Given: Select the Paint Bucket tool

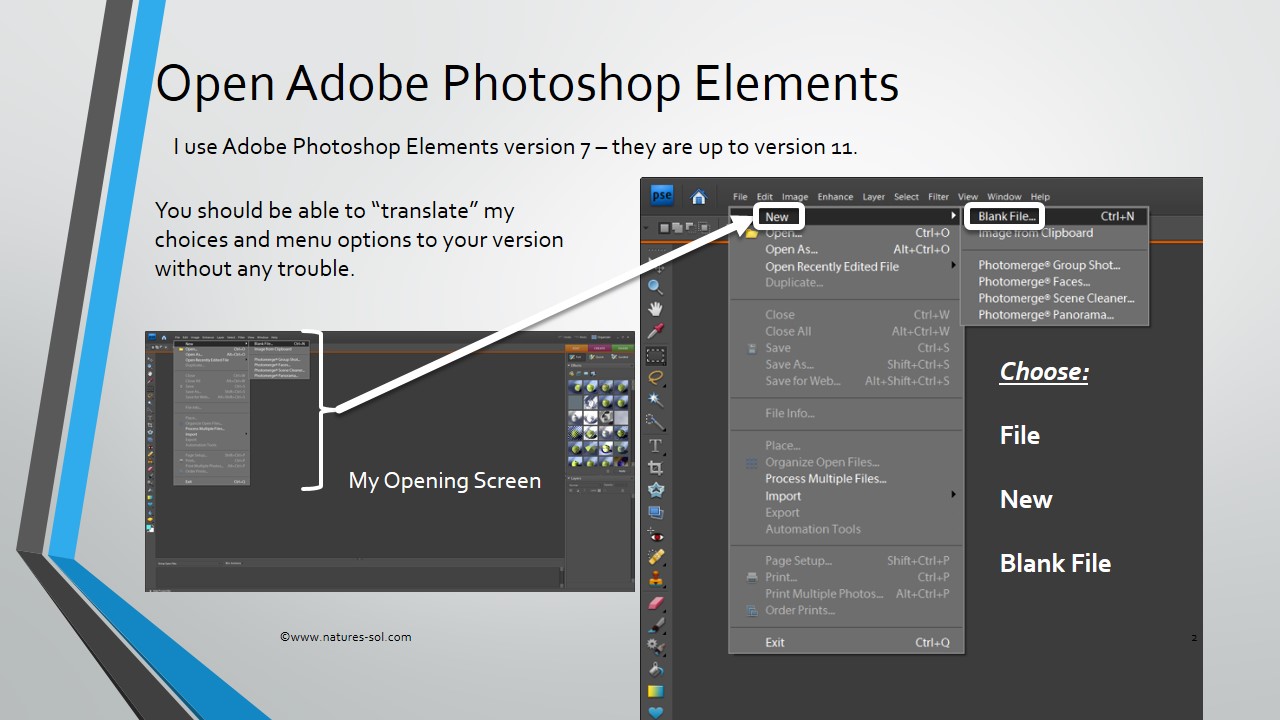Looking at the screenshot, I should [655, 669].
